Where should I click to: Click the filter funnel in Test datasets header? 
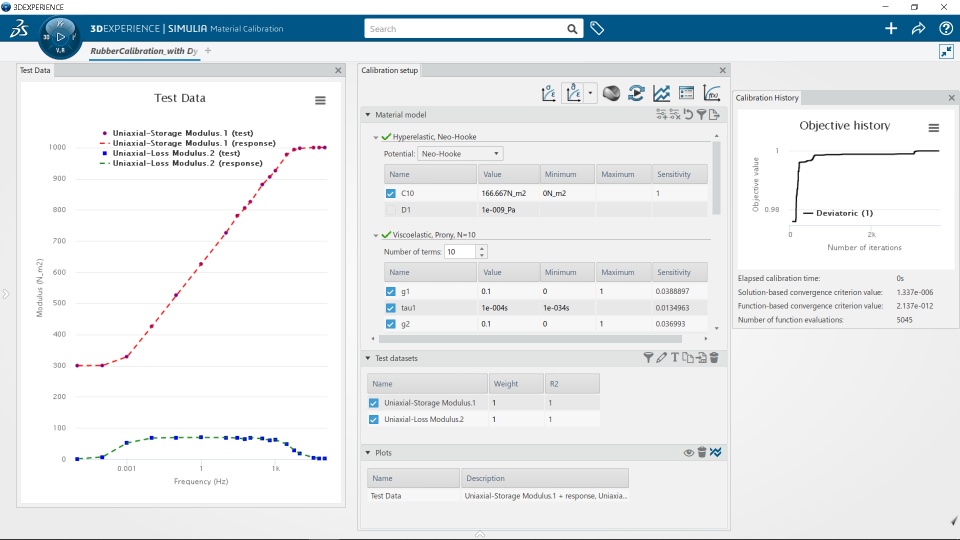tap(648, 358)
